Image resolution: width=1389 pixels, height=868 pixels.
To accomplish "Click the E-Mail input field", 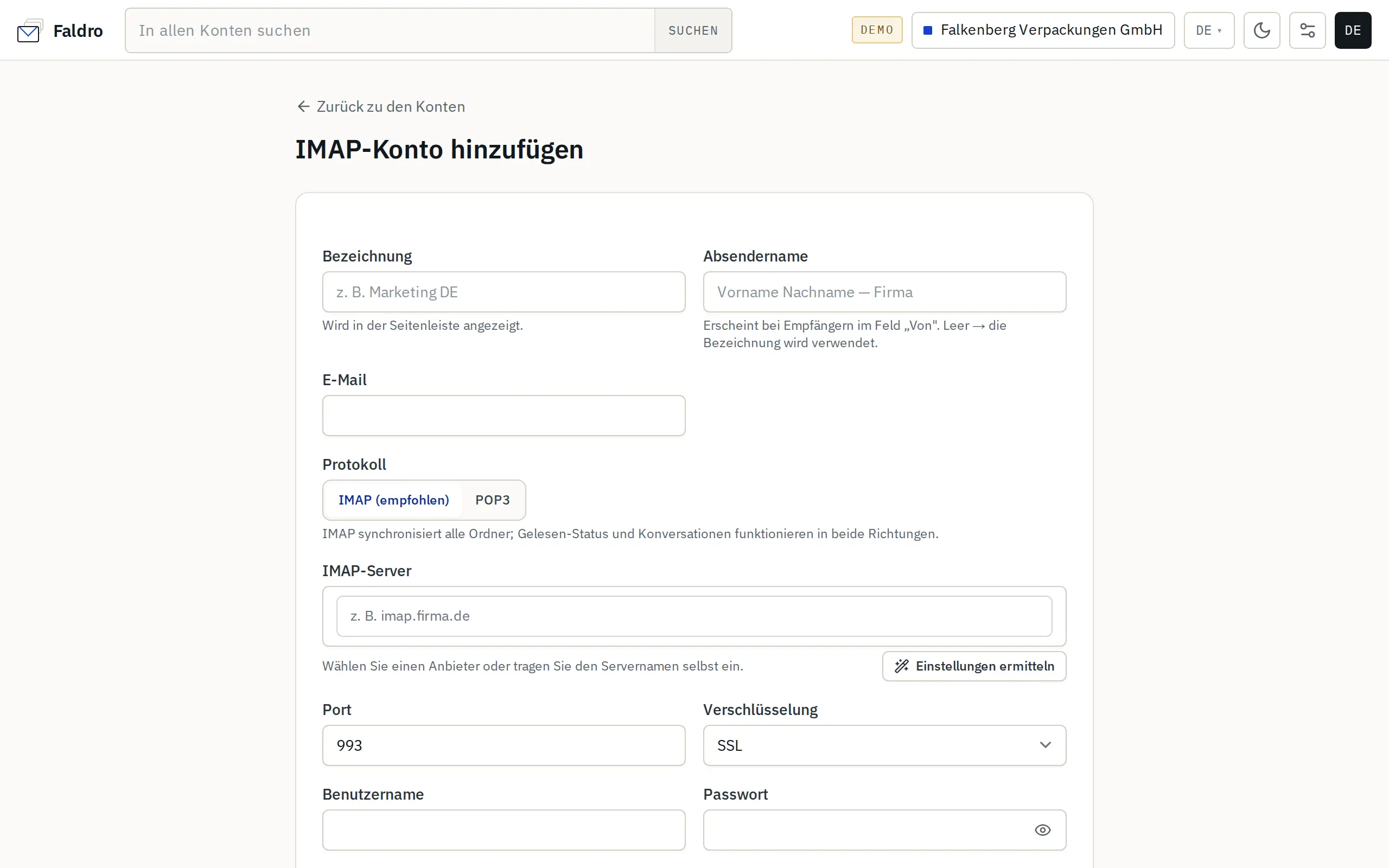I will pyautogui.click(x=504, y=416).
